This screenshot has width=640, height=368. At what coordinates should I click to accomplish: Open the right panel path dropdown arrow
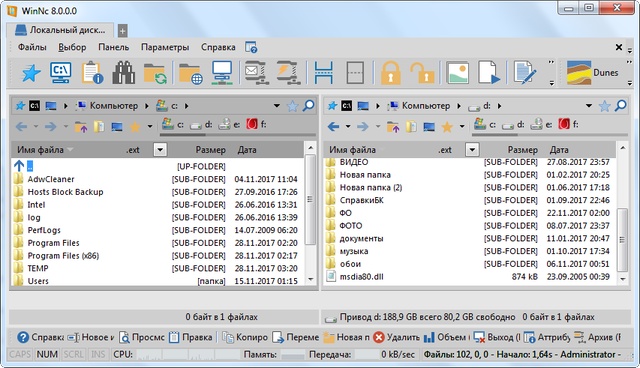point(589,106)
